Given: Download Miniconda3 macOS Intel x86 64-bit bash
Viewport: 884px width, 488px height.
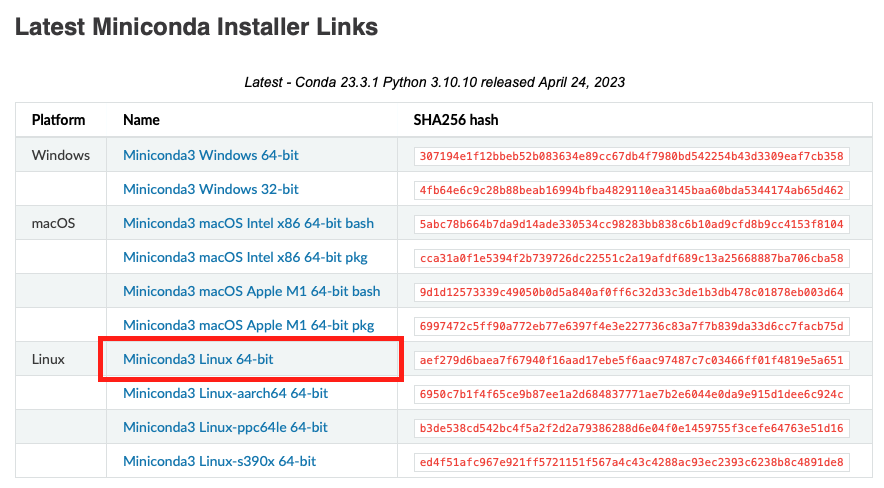Looking at the screenshot, I should (x=249, y=223).
